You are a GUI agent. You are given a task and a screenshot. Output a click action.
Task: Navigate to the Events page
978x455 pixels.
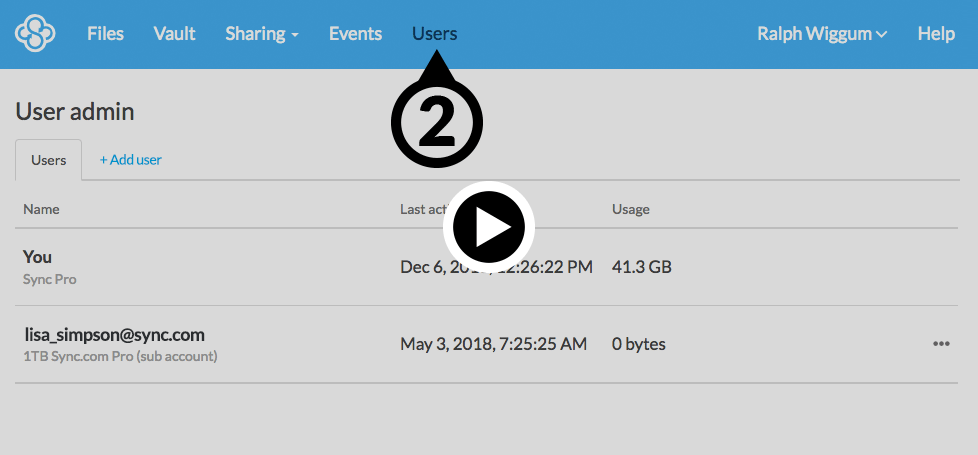coord(355,34)
